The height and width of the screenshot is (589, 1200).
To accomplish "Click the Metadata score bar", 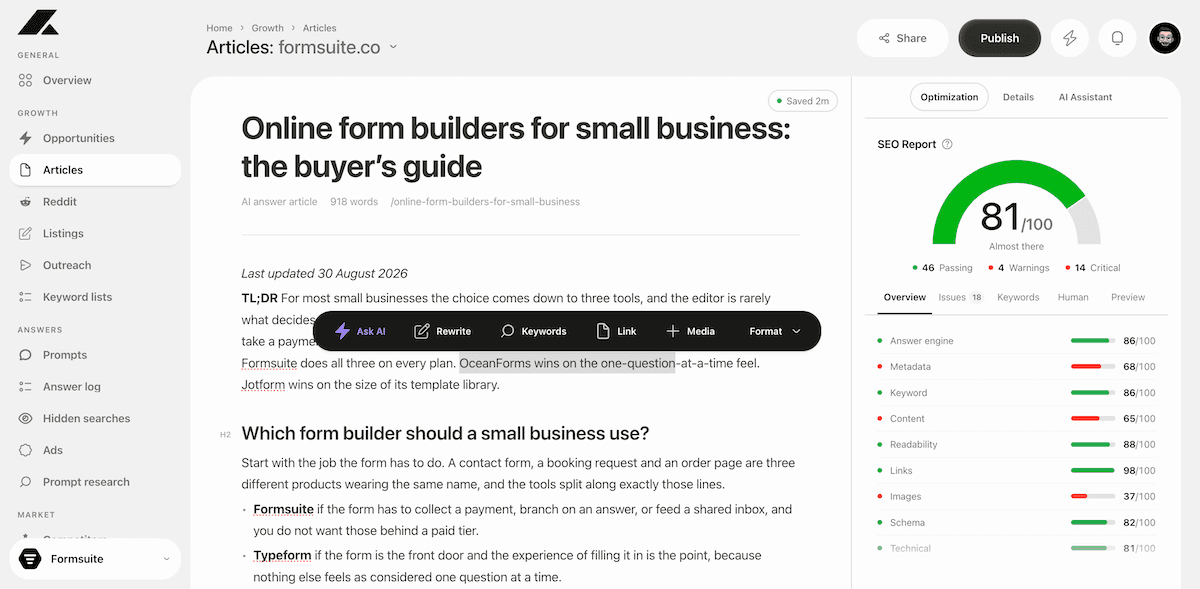I will click(1092, 367).
